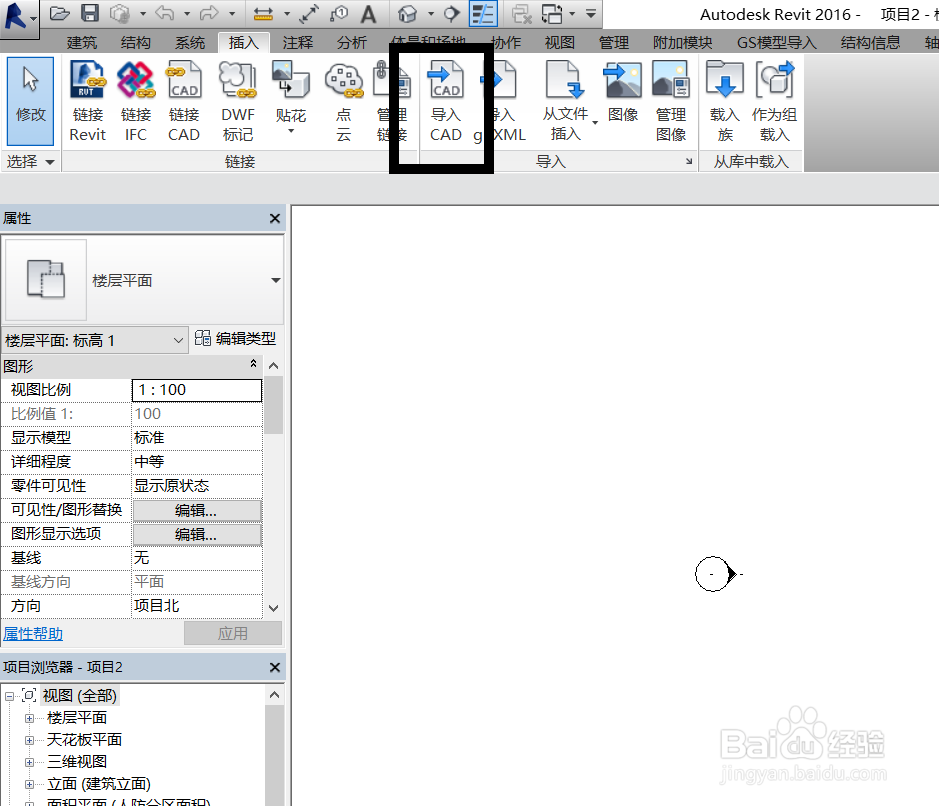Open the Add-Ins (附加模块) ribbon tab
This screenshot has width=939, height=806.
[x=683, y=43]
